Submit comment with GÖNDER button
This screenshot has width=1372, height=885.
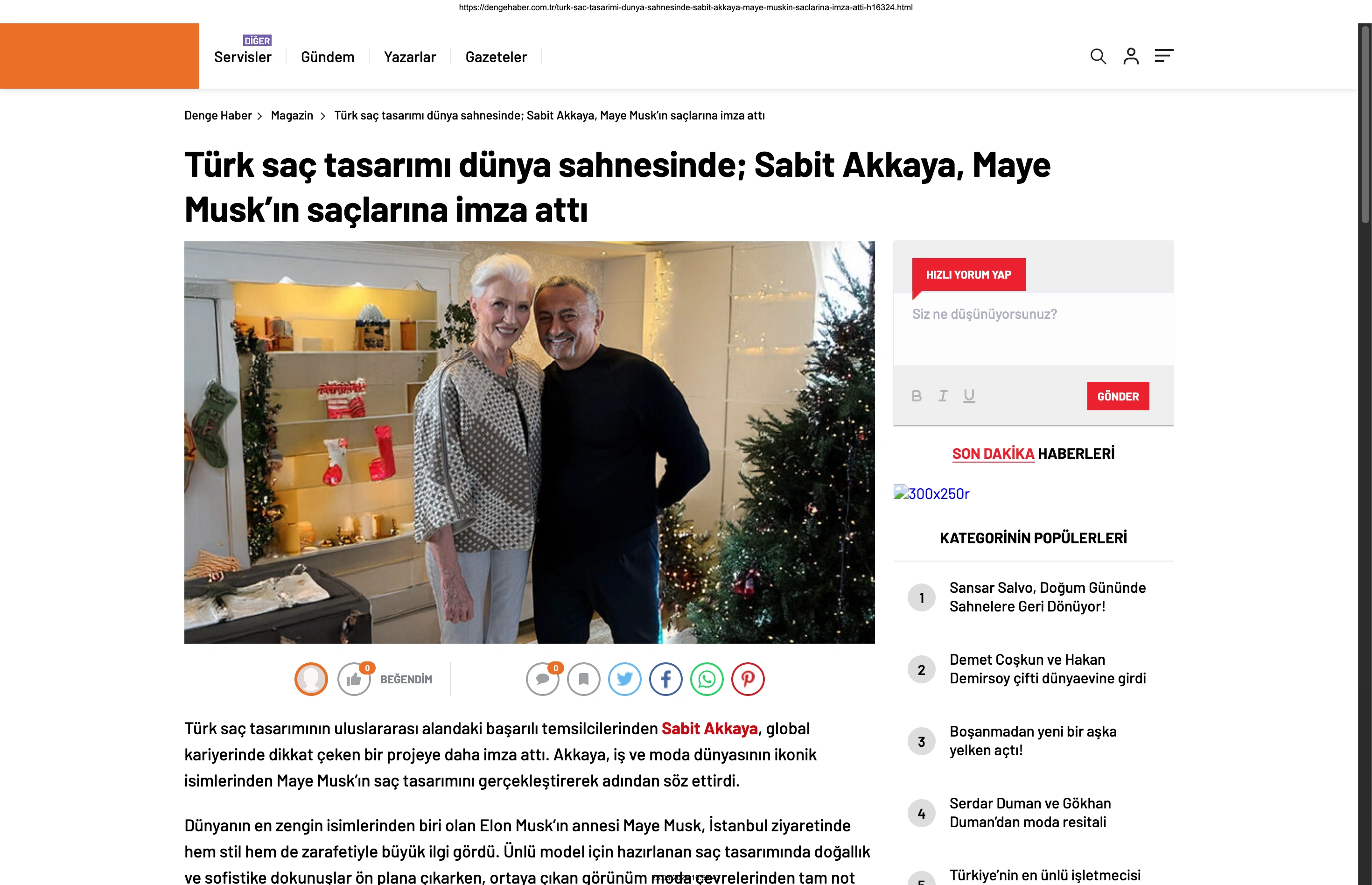pyautogui.click(x=1118, y=396)
